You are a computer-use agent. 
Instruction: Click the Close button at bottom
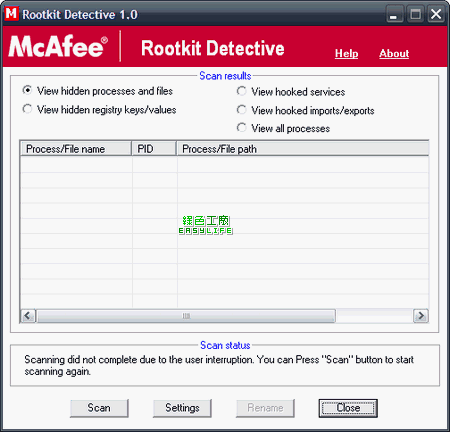click(348, 408)
